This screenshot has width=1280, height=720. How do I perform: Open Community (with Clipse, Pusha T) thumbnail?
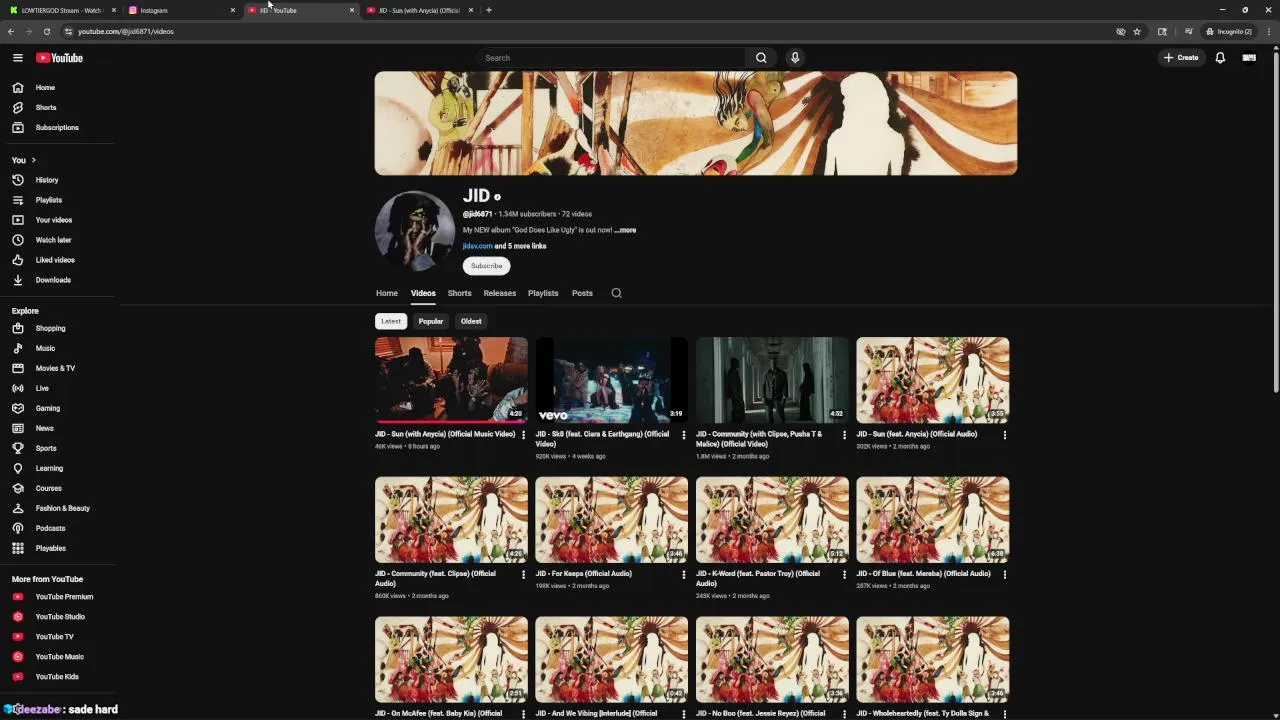pos(772,380)
